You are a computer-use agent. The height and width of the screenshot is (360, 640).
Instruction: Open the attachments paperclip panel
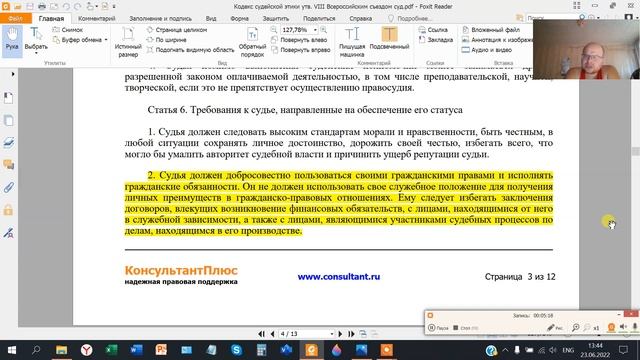point(9,187)
